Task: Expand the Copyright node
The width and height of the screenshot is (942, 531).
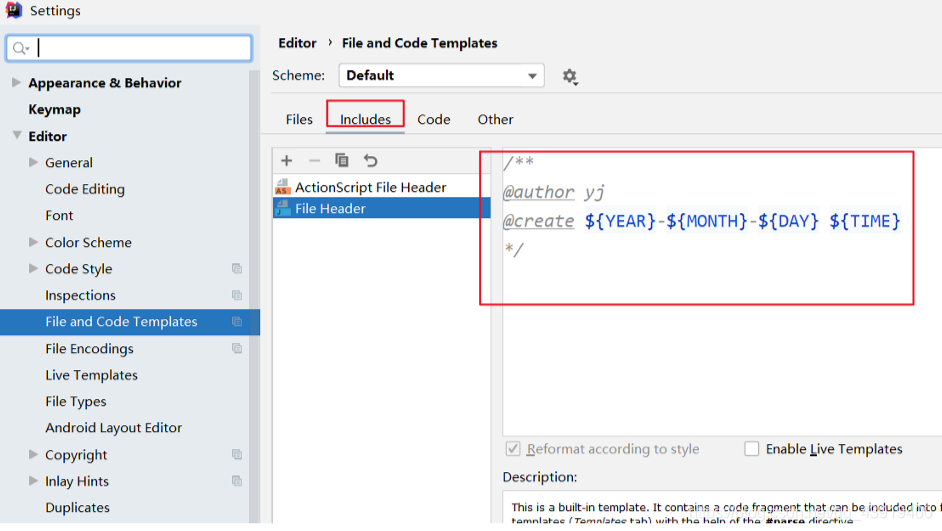Action: tap(33, 454)
